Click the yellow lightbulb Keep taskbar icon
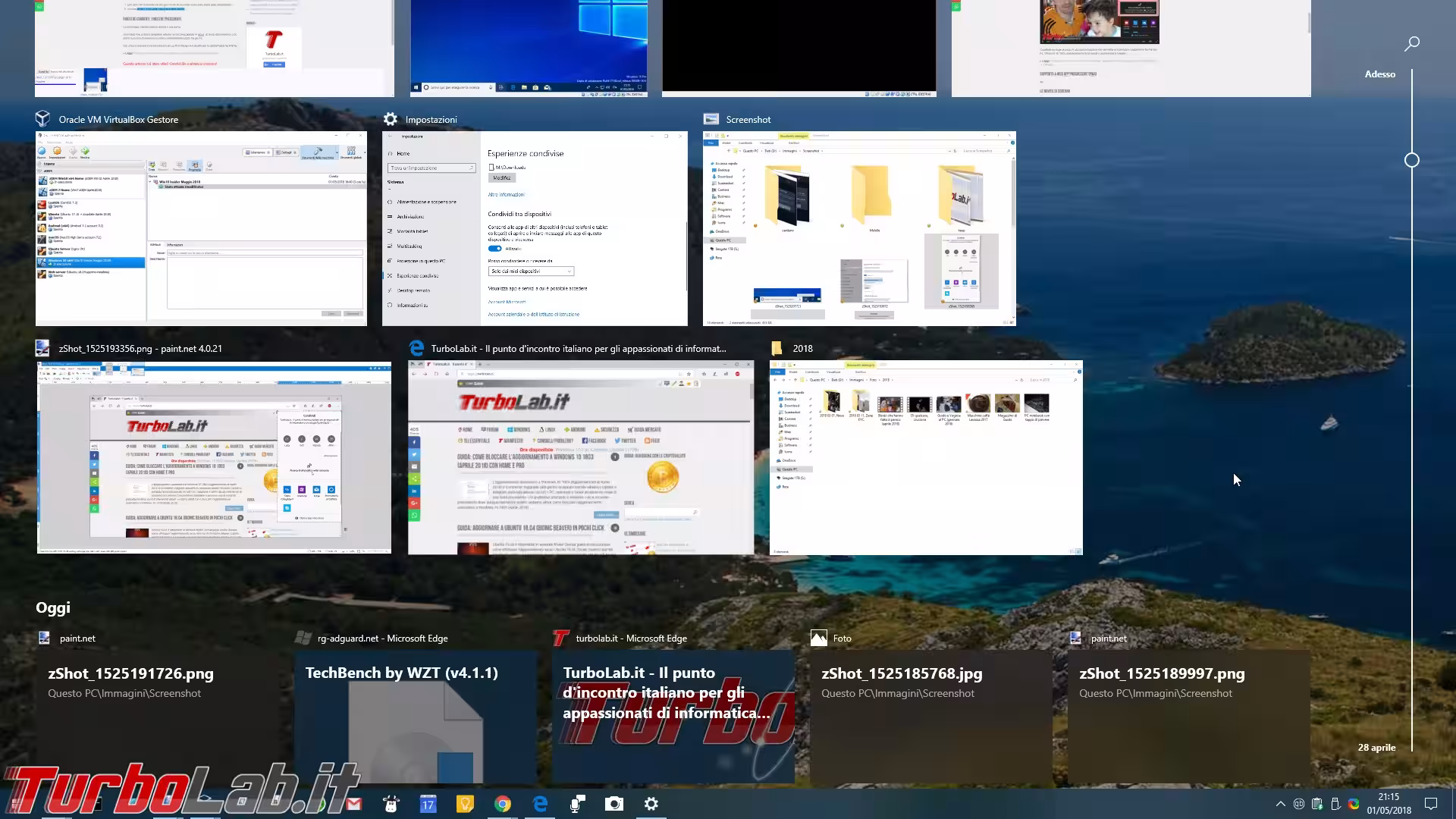The height and width of the screenshot is (819, 1456). point(465,804)
